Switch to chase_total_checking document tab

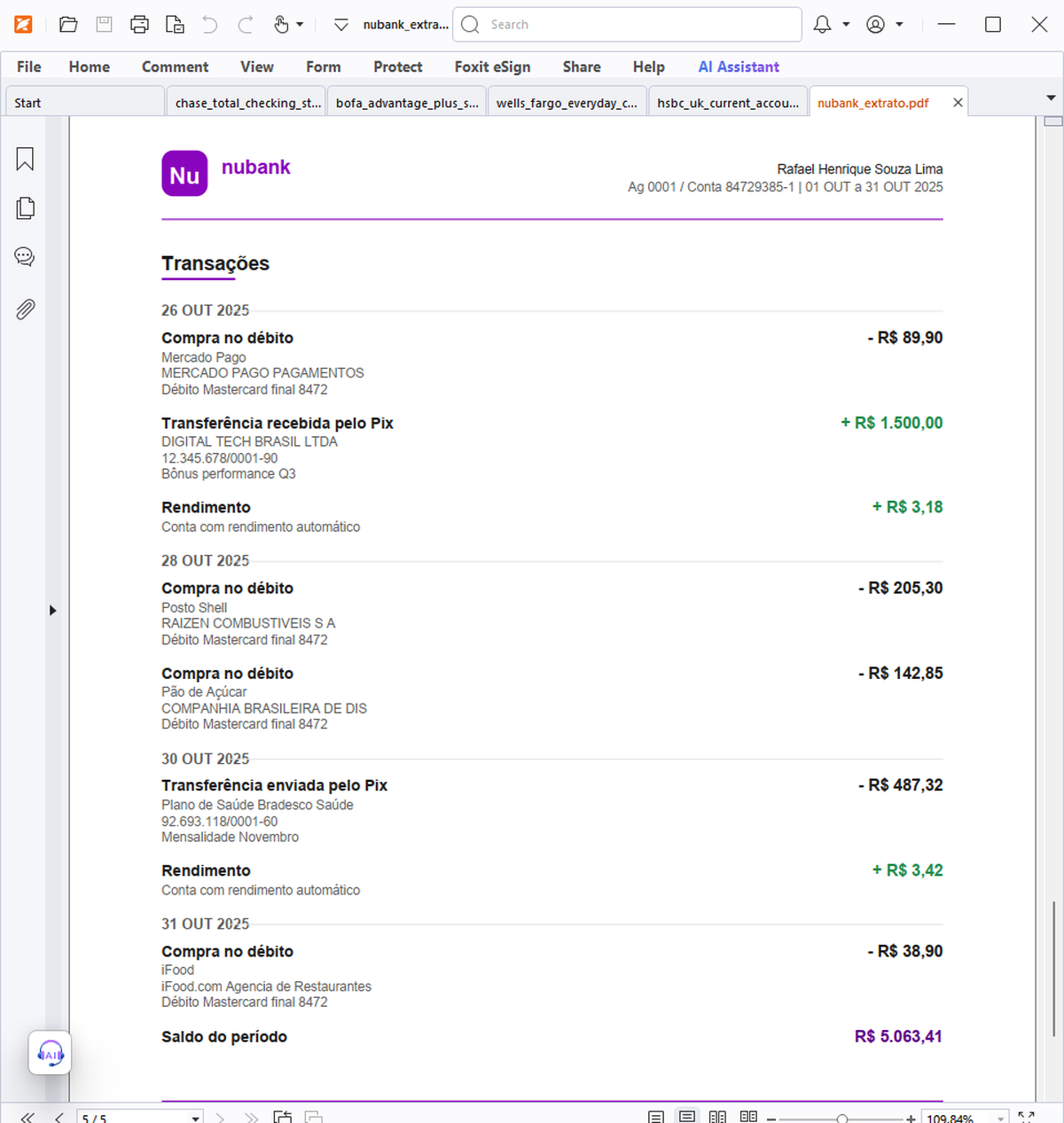(x=246, y=103)
